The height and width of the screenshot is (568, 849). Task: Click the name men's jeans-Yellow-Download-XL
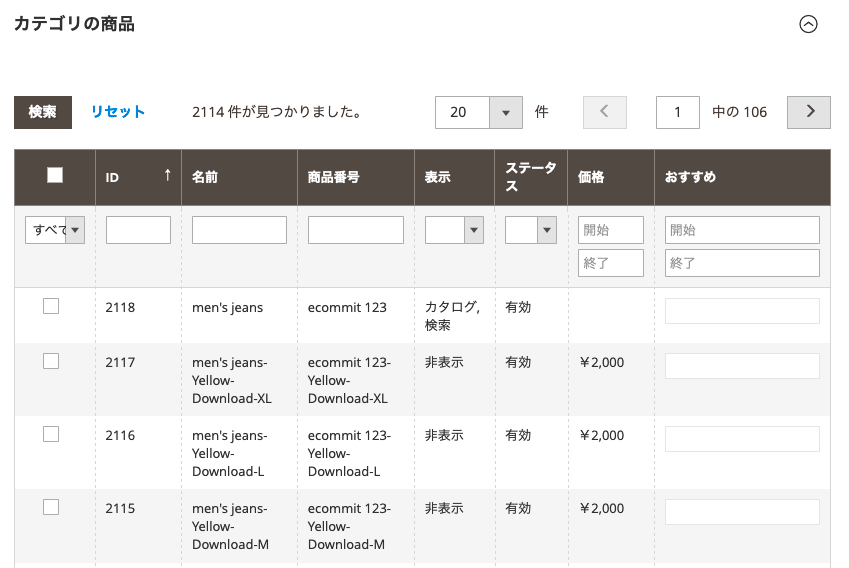tap(232, 381)
